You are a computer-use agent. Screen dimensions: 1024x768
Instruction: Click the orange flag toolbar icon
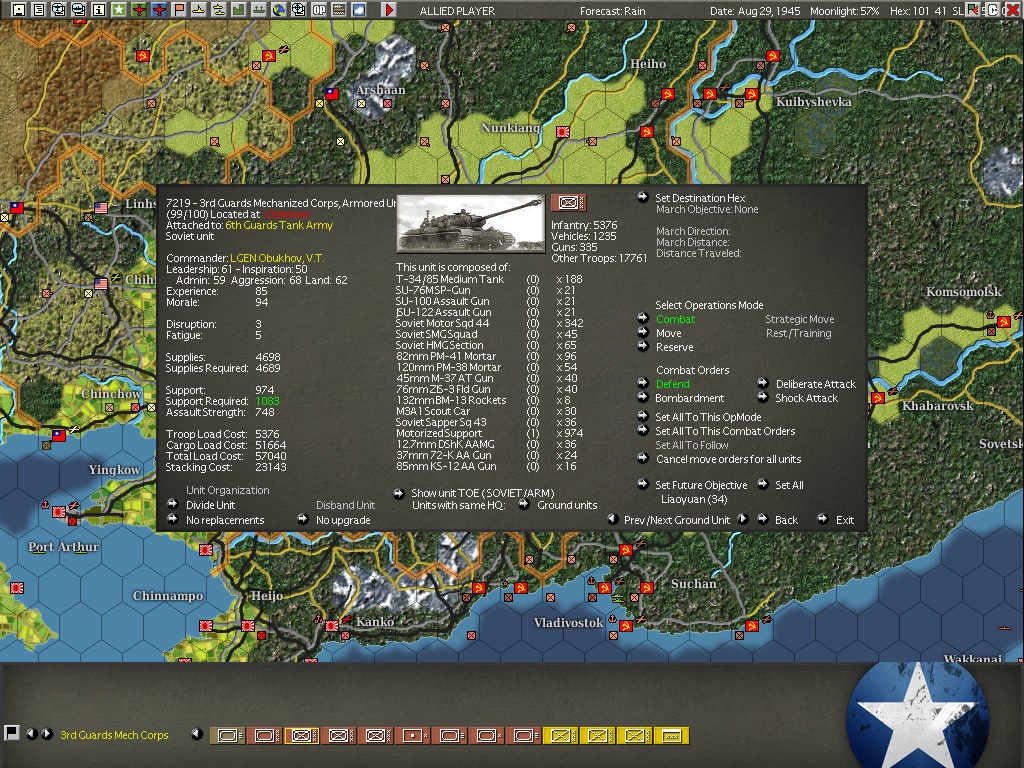pyautogui.click(x=179, y=10)
